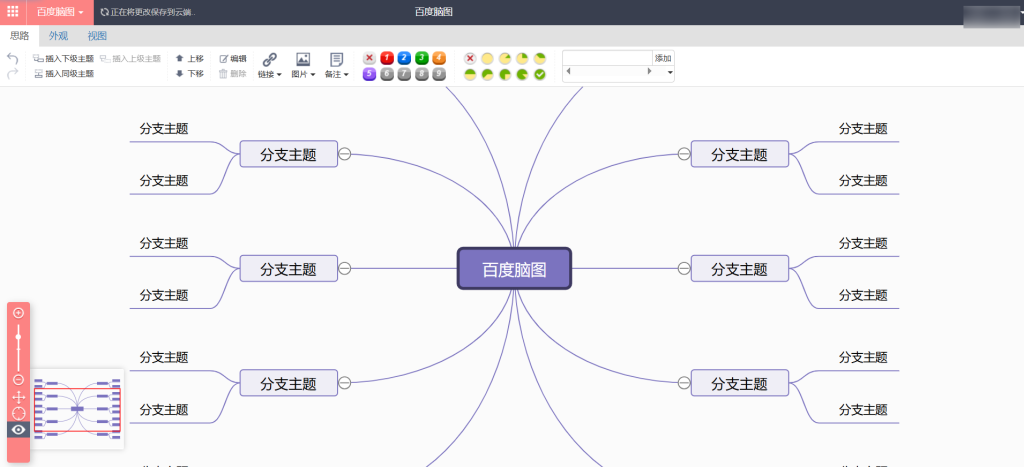The height and width of the screenshot is (467, 1024).
Task: Select the lower-right 分支主题 boxed node
Action: [x=740, y=383]
